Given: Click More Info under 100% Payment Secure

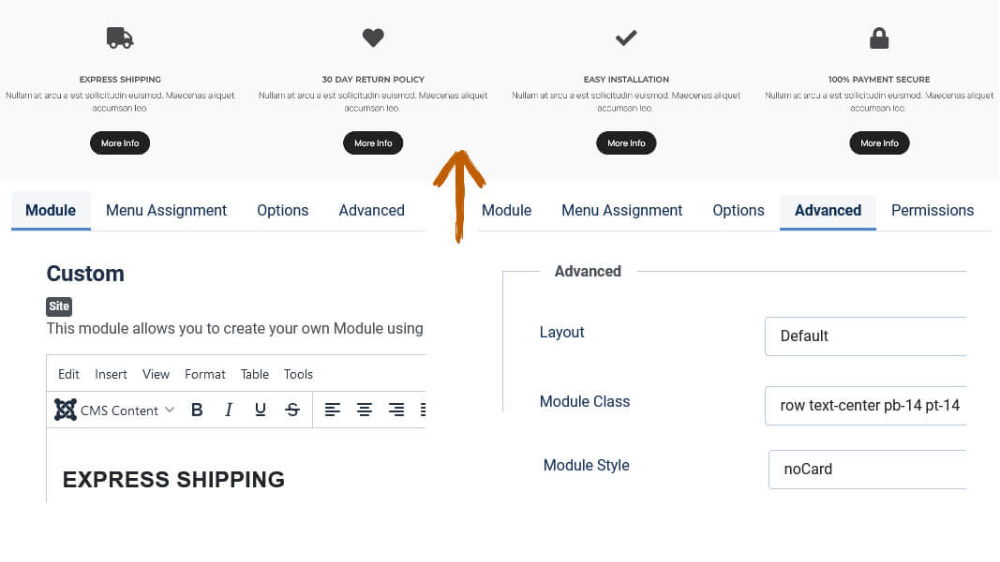Looking at the screenshot, I should pos(879,143).
